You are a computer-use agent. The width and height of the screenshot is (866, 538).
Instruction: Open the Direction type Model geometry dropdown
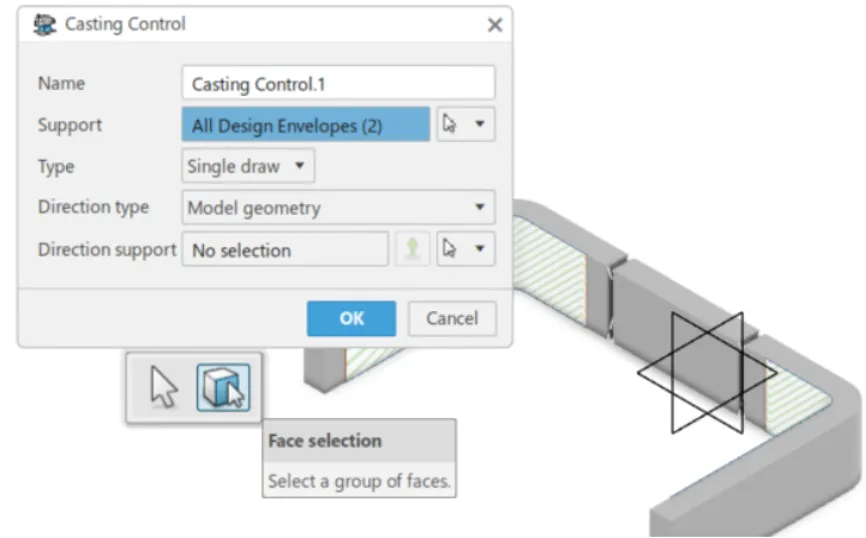[x=338, y=208]
